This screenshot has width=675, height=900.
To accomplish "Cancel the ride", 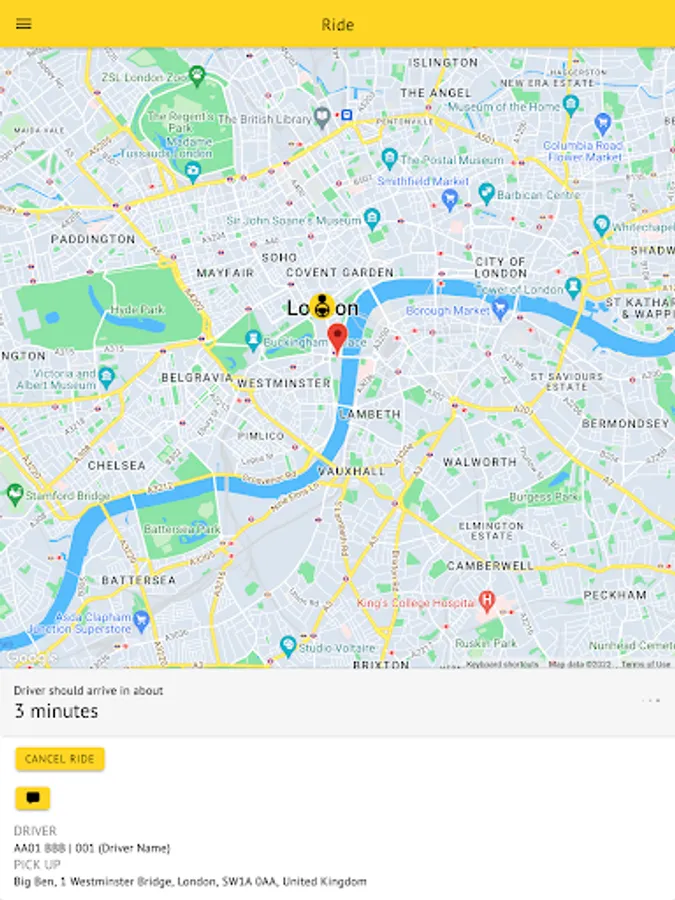I will [x=60, y=759].
